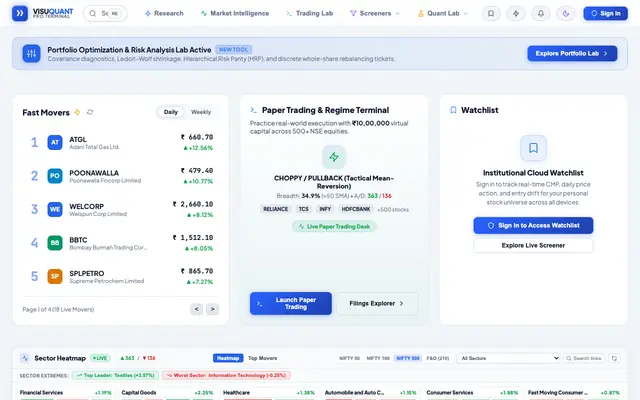640x400 pixels.
Task: Click Explore Portfolio Lab button
Action: click(x=572, y=53)
